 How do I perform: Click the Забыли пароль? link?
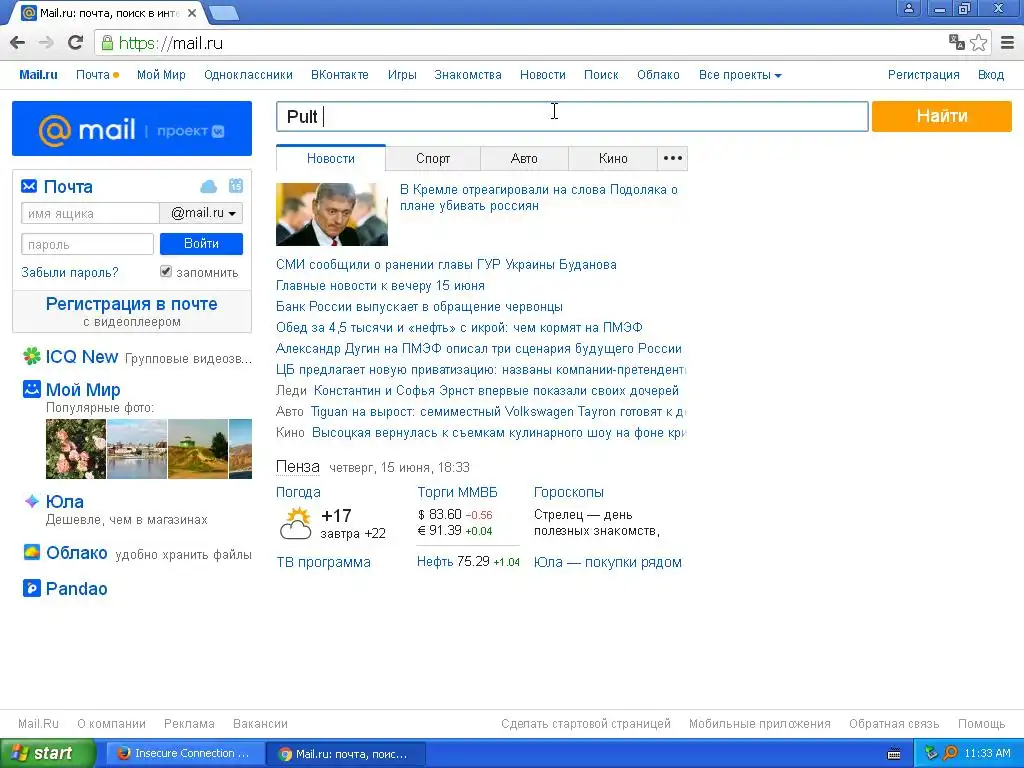point(70,272)
